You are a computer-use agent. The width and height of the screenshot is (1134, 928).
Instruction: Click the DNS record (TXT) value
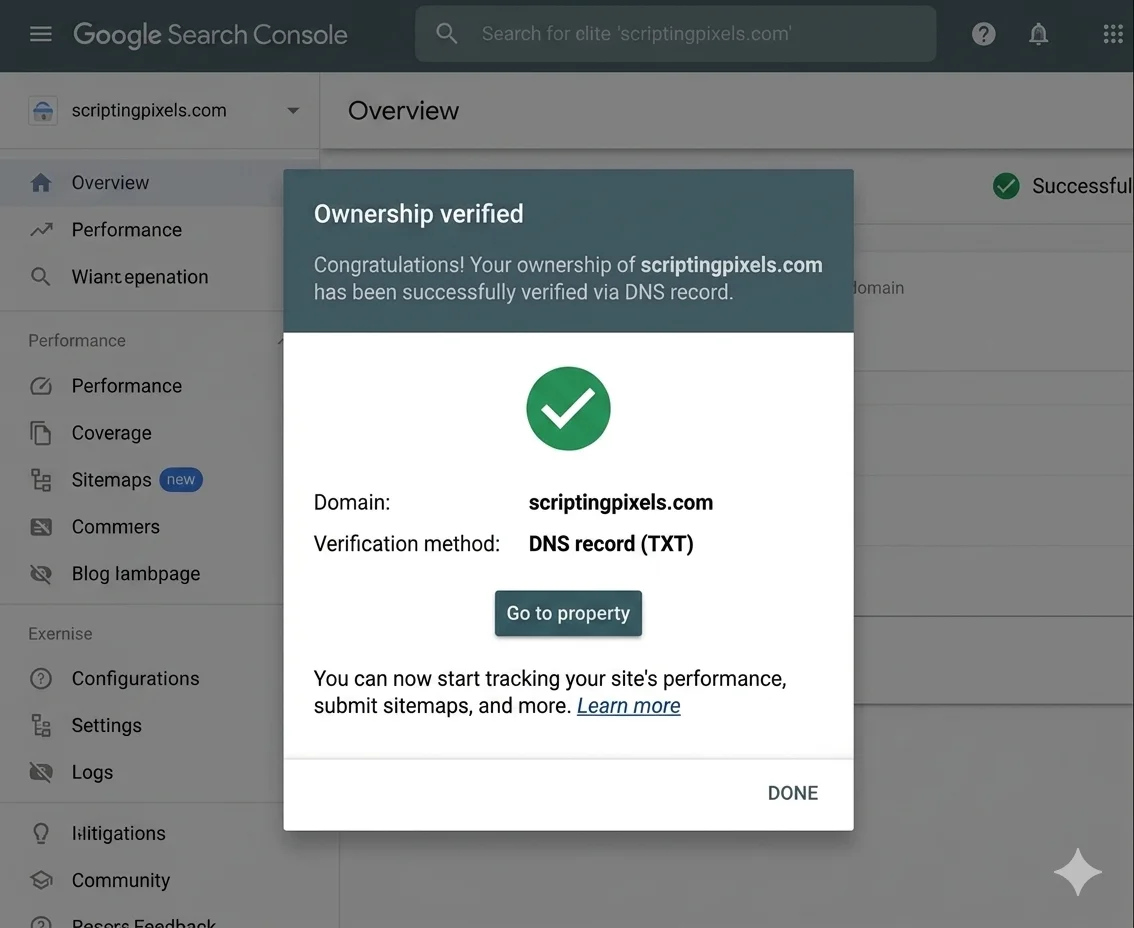[611, 544]
